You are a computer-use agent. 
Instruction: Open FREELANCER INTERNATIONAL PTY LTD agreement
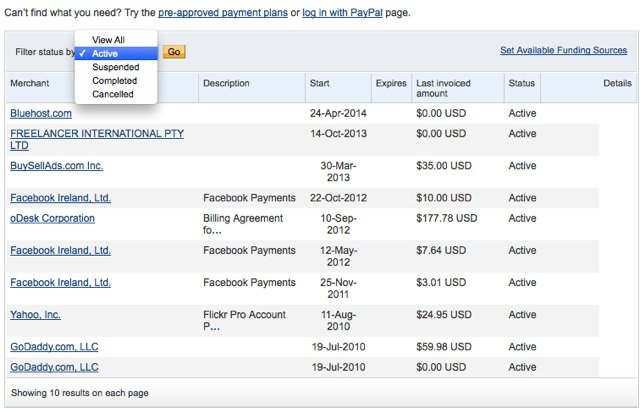[97, 140]
